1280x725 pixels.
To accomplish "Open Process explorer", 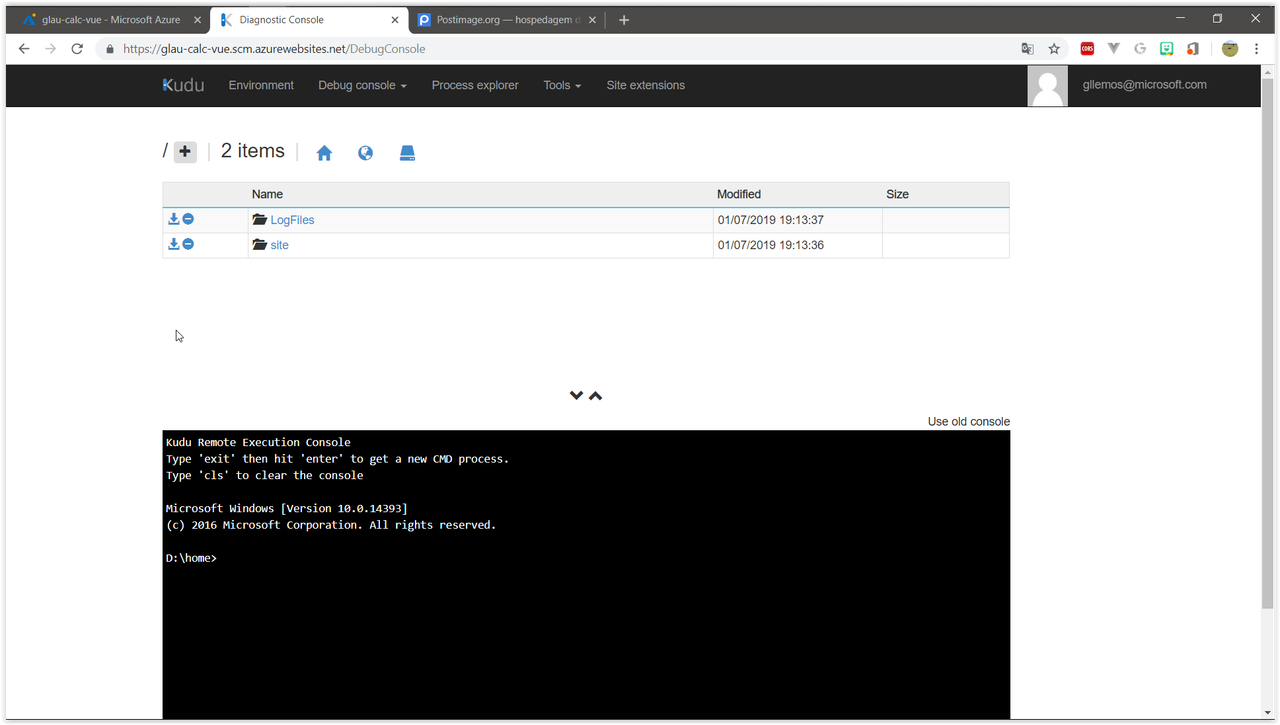I will [475, 85].
